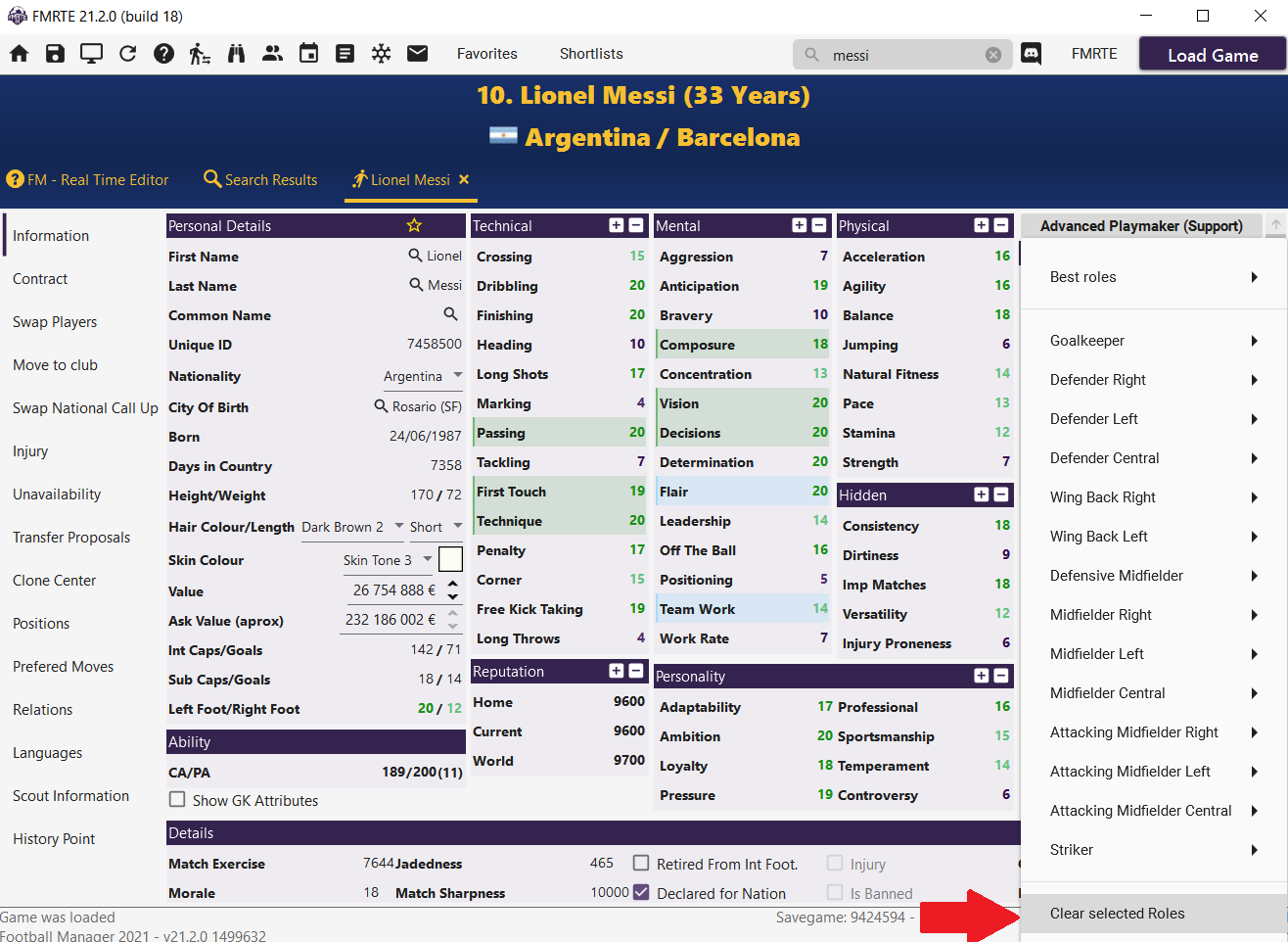Click plus icon in Personality header
Screen dimensions: 1288x942
(x=982, y=676)
